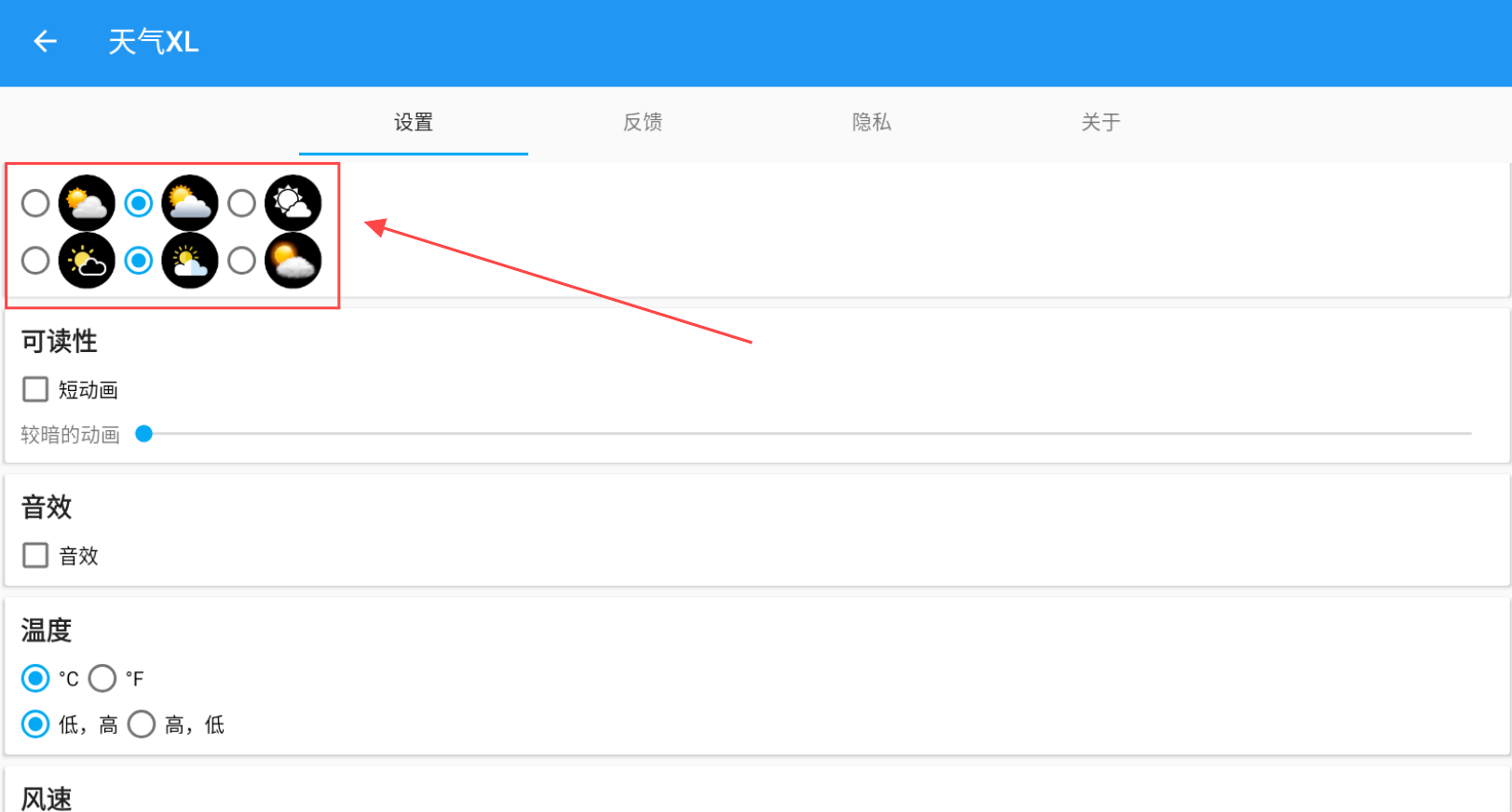Viewport: 1512px width, 812px height.
Task: Enable the 音效 checkbox
Action: point(35,555)
